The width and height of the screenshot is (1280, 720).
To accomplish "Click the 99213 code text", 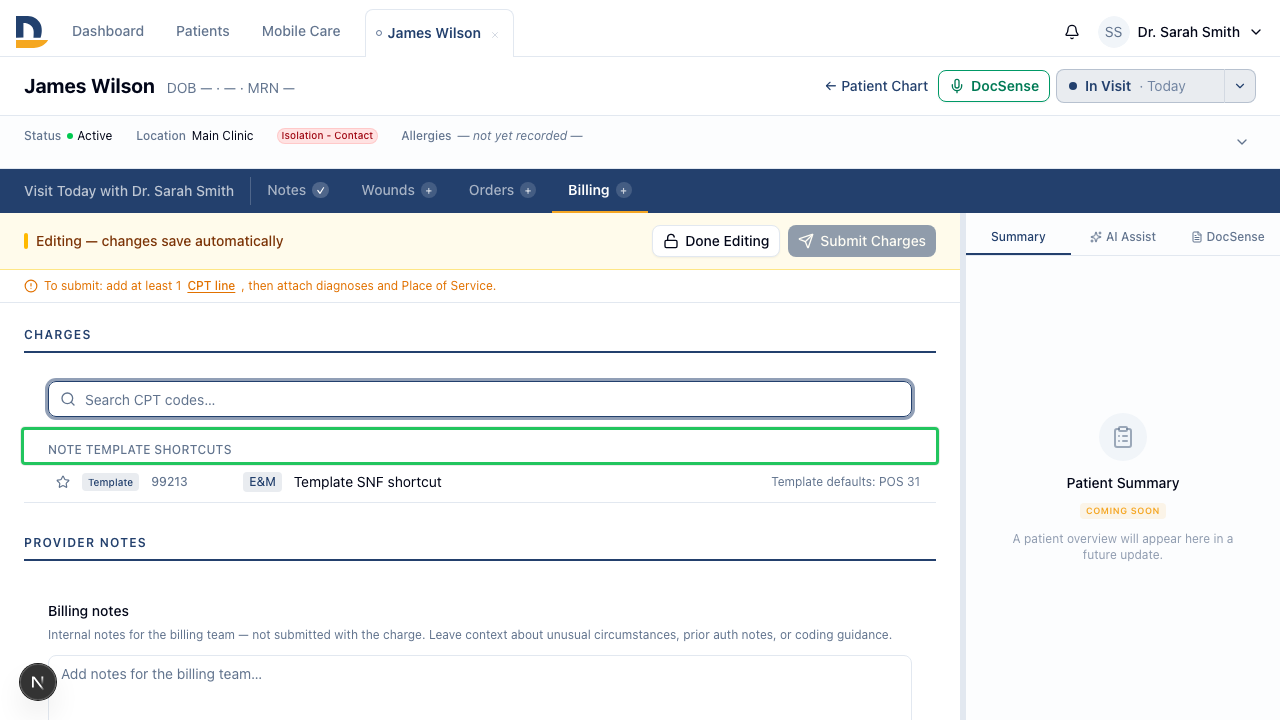I will tap(170, 482).
